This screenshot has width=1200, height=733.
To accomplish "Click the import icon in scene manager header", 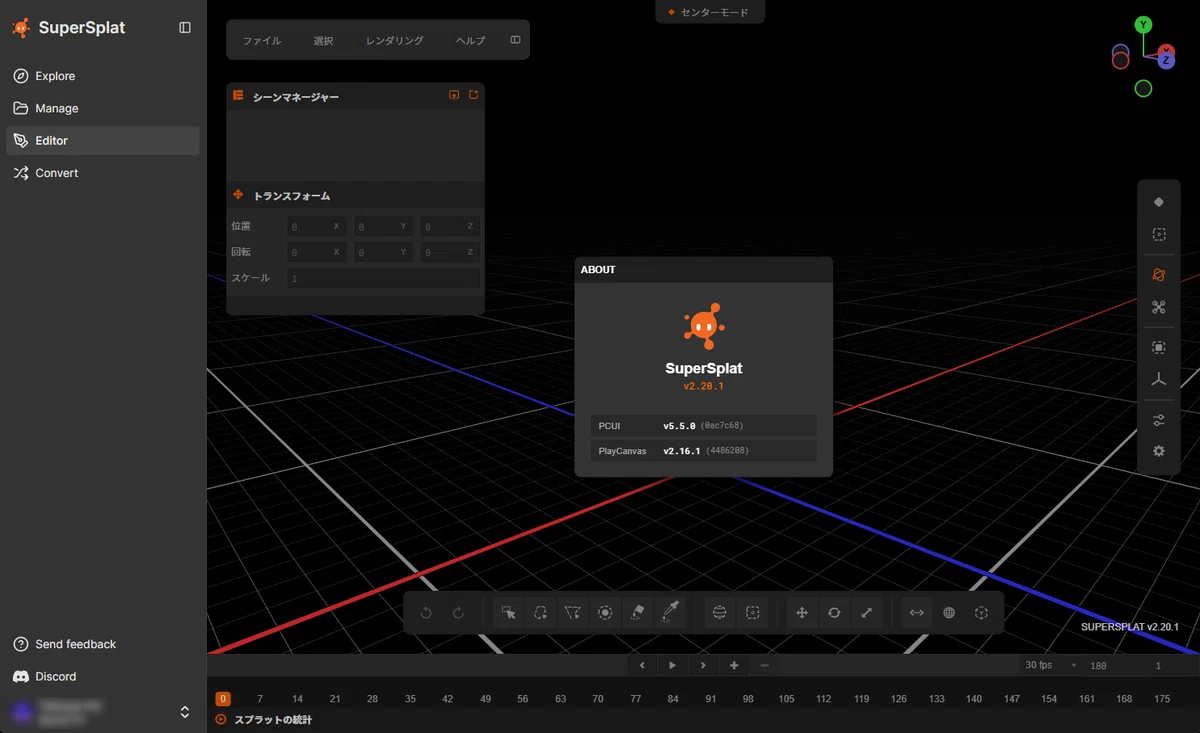I will tap(454, 95).
